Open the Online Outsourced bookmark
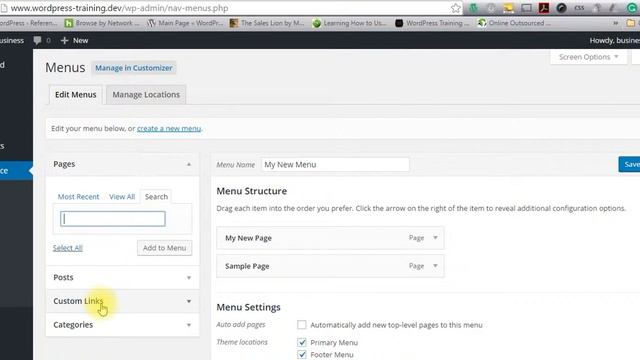Screen dimensions: 640x360 (514, 23)
